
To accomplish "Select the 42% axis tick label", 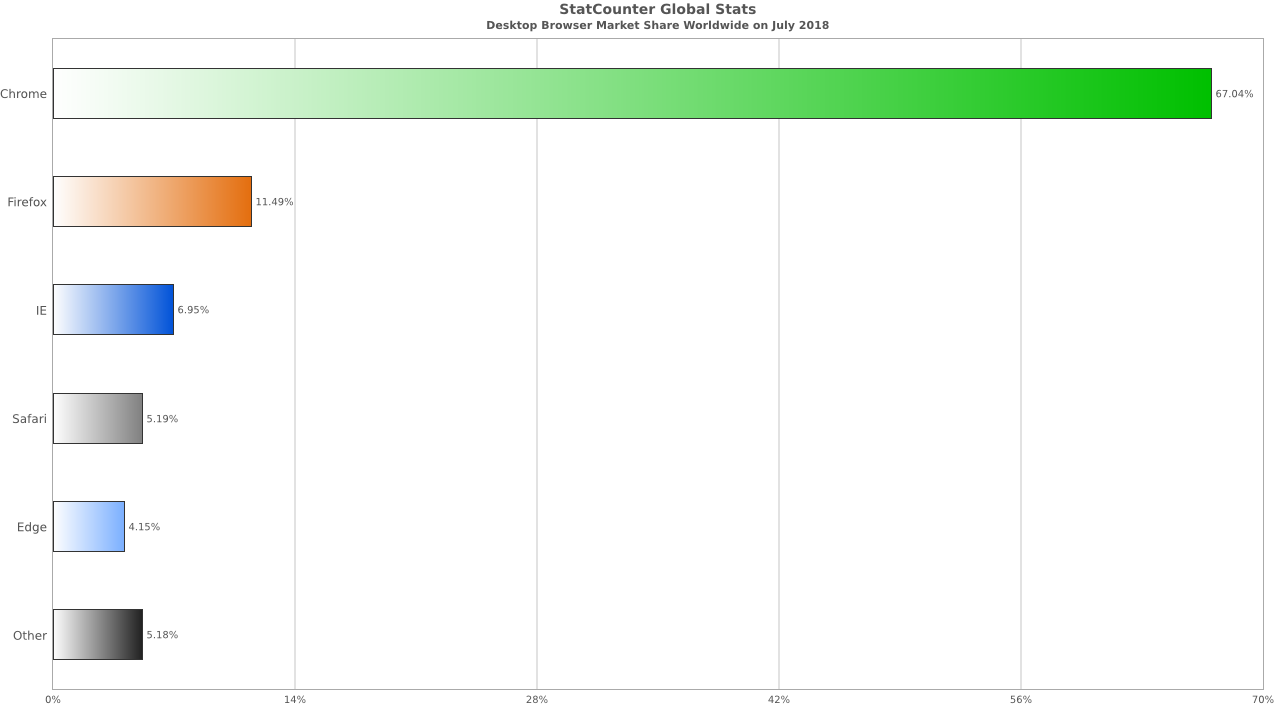I will pyautogui.click(x=779, y=699).
